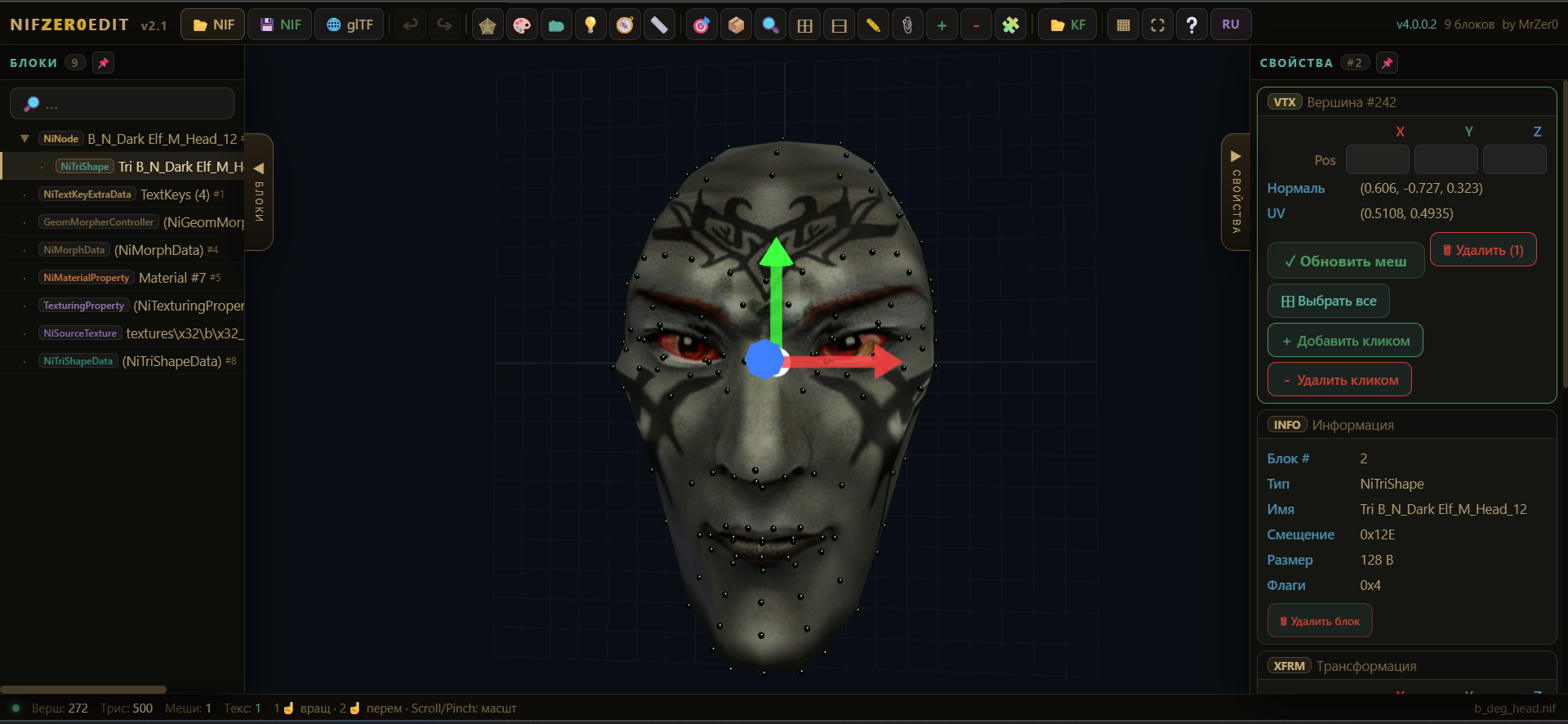Collapse the right Свойства side panel handle
This screenshot has height=724, width=1568.
click(1236, 191)
